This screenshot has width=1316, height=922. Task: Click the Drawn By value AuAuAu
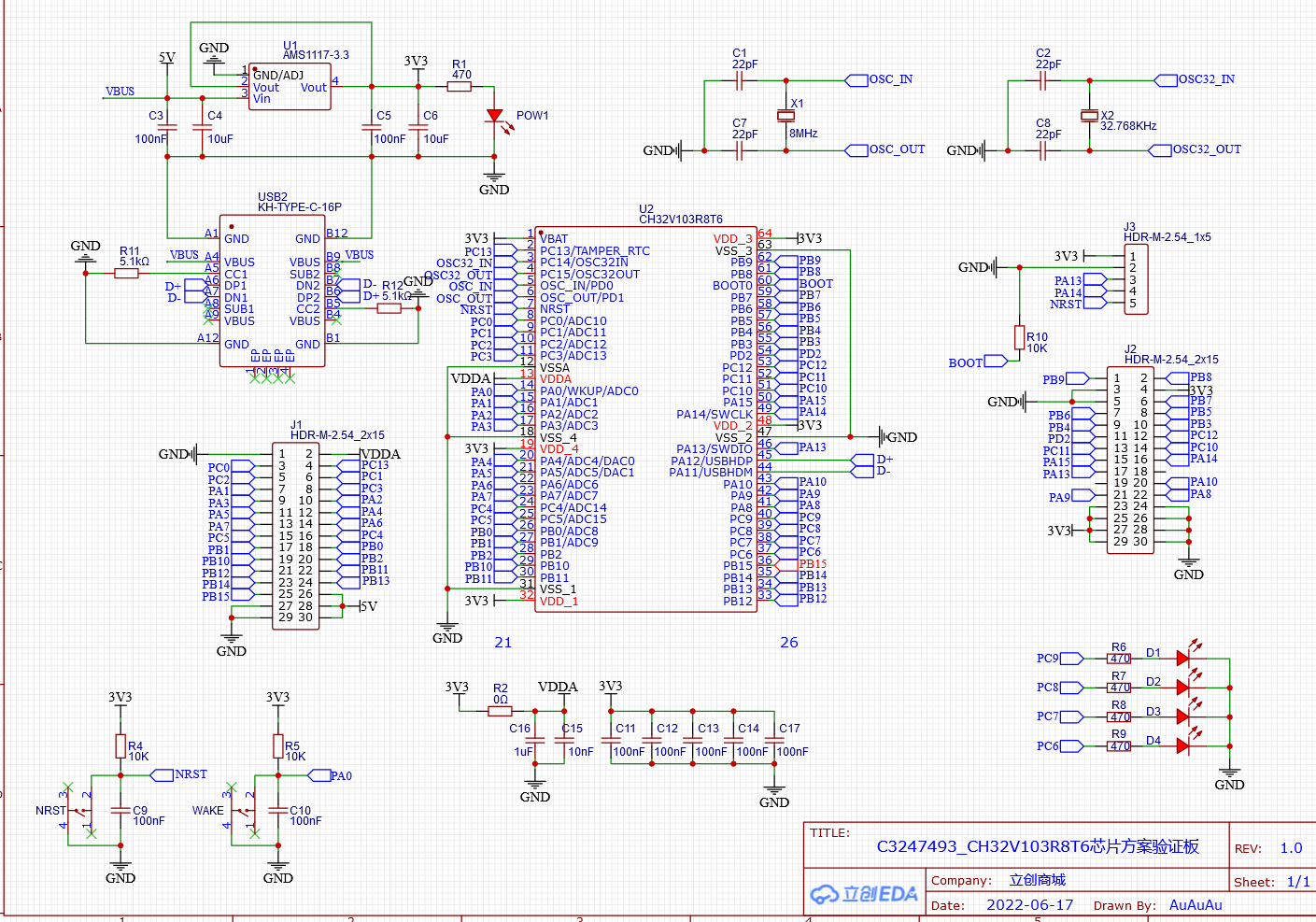pos(1196,905)
